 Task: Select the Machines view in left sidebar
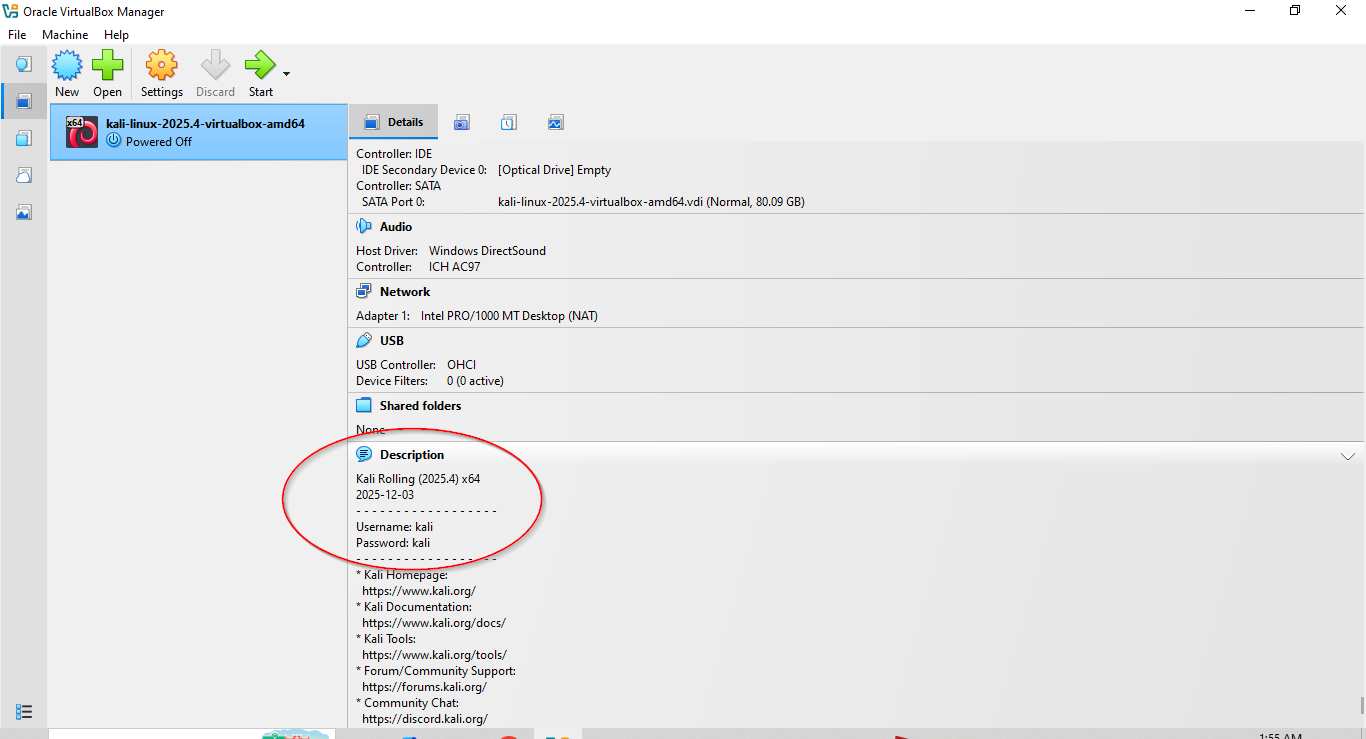coord(24,101)
